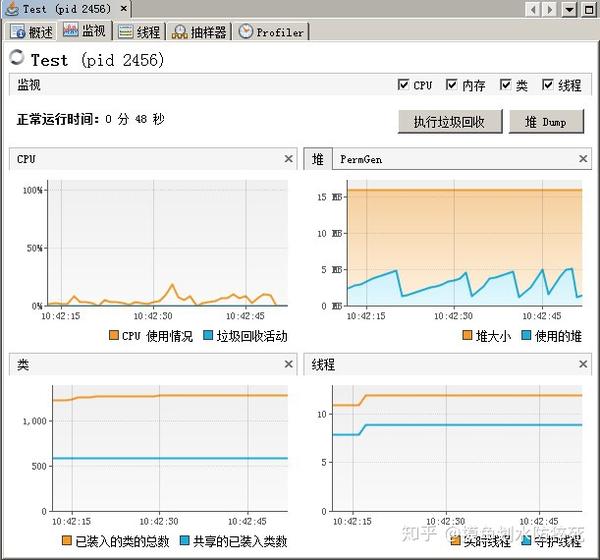Click the blue 共享的已装入类数 legend swatch

click(x=184, y=540)
